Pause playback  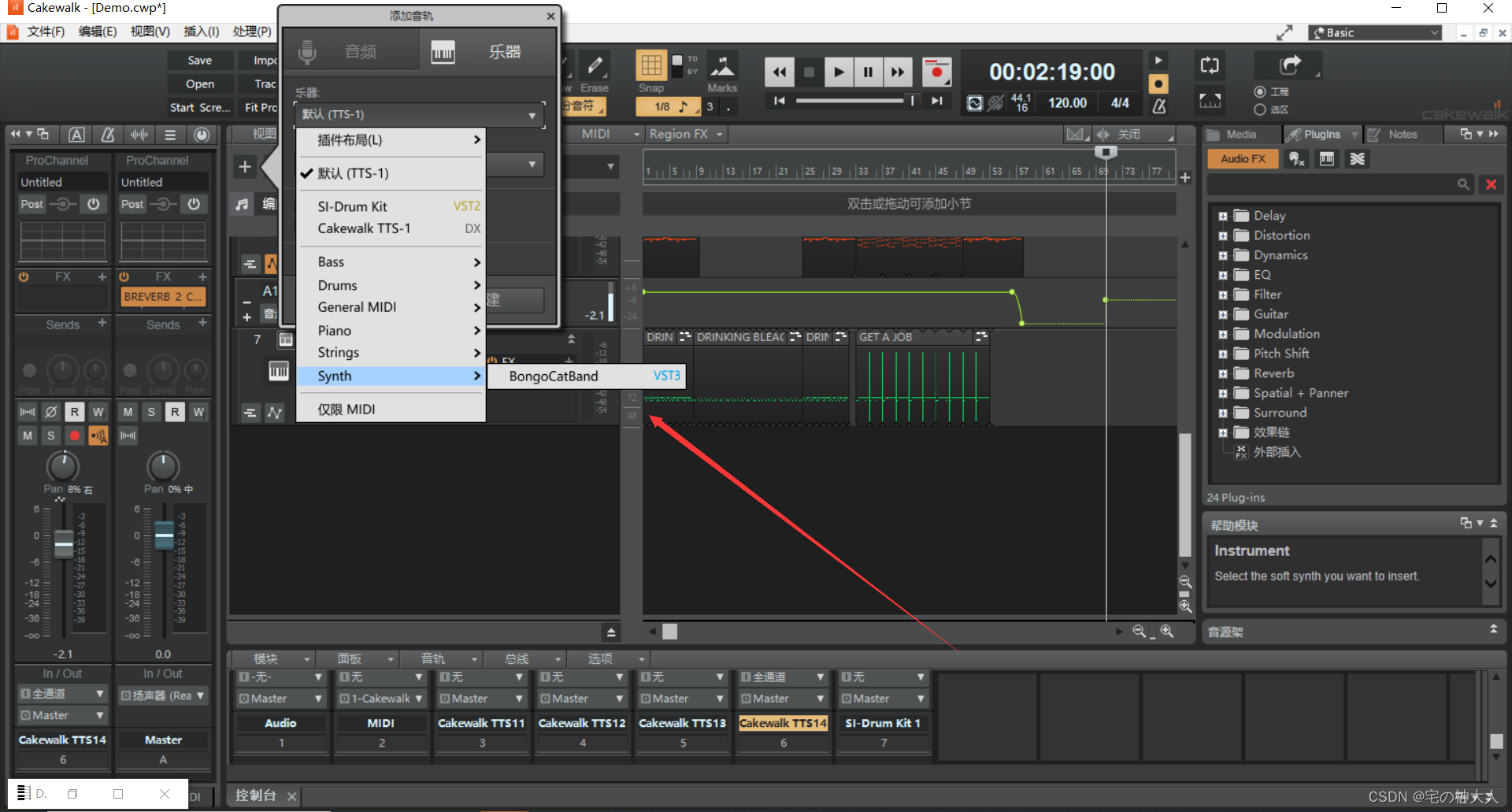tap(868, 72)
